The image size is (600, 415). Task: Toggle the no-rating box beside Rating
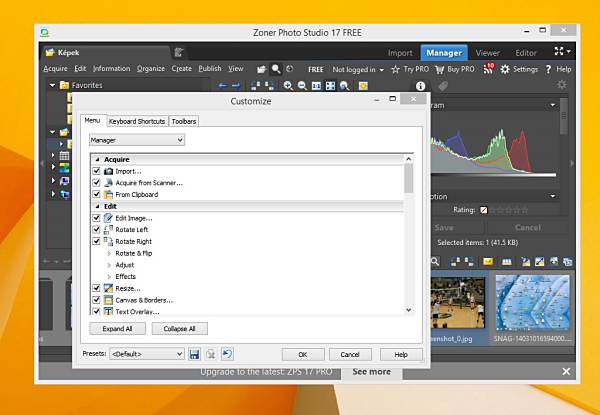click(x=484, y=210)
